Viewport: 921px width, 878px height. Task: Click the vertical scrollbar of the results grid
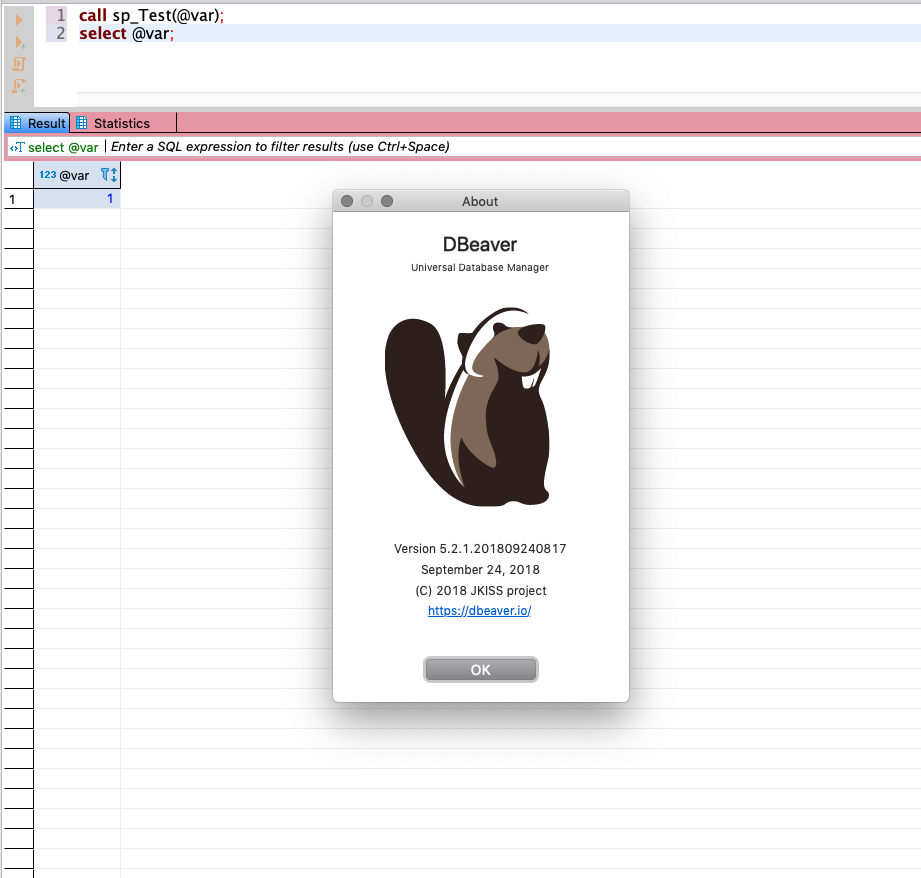[x=915, y=500]
